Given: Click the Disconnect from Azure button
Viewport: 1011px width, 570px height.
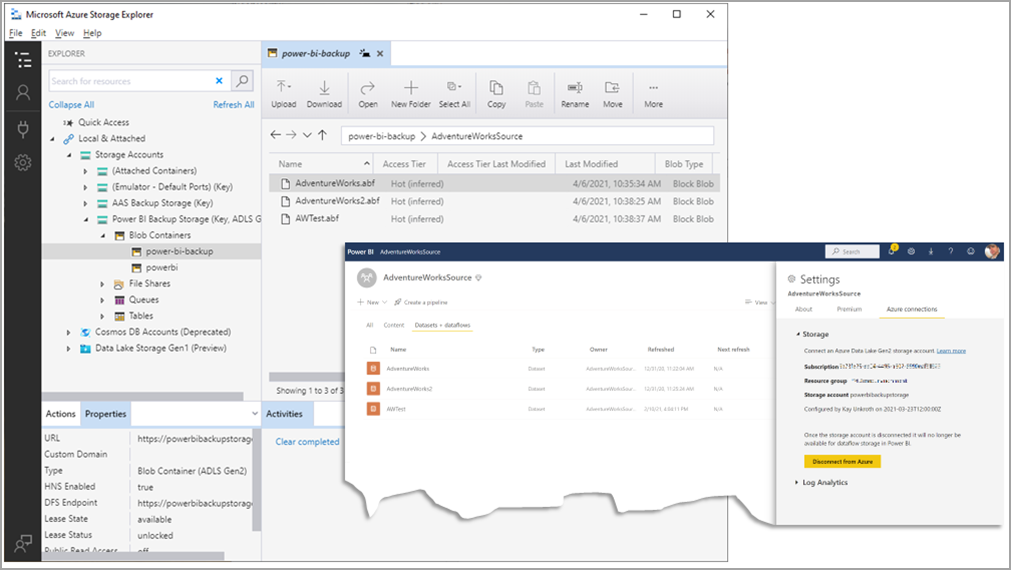Looking at the screenshot, I should 842,461.
